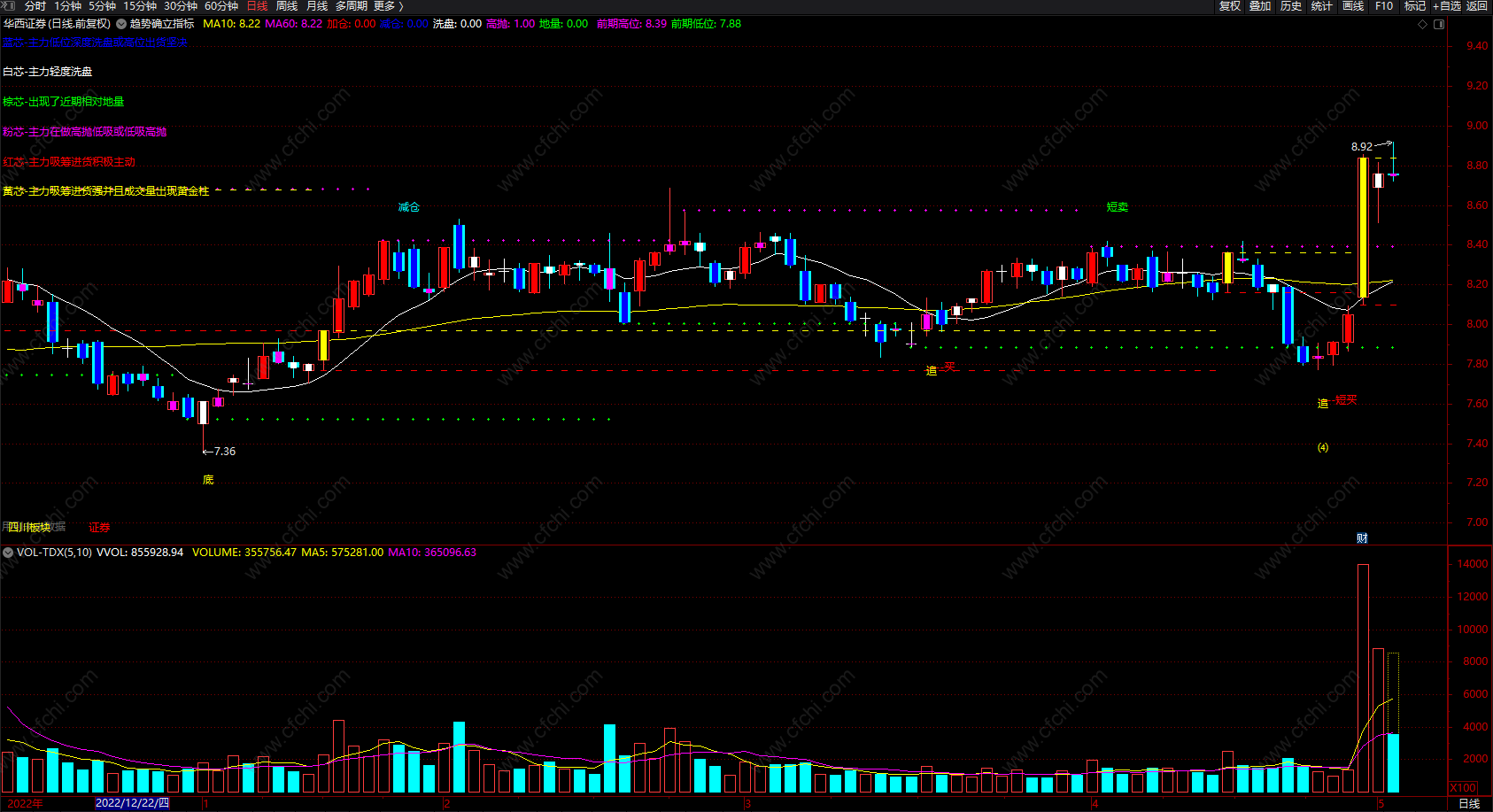Click the 粉芯 legend line
This screenshot has height=812, width=1493.
85,132
